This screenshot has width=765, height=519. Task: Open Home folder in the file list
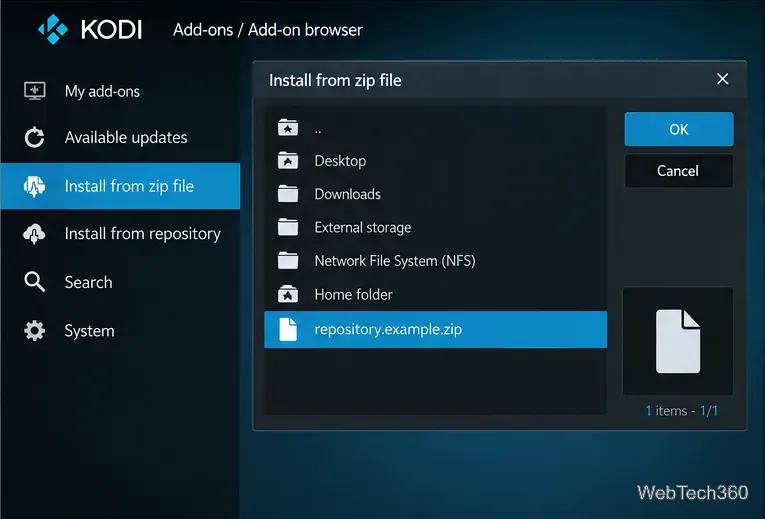pos(435,294)
